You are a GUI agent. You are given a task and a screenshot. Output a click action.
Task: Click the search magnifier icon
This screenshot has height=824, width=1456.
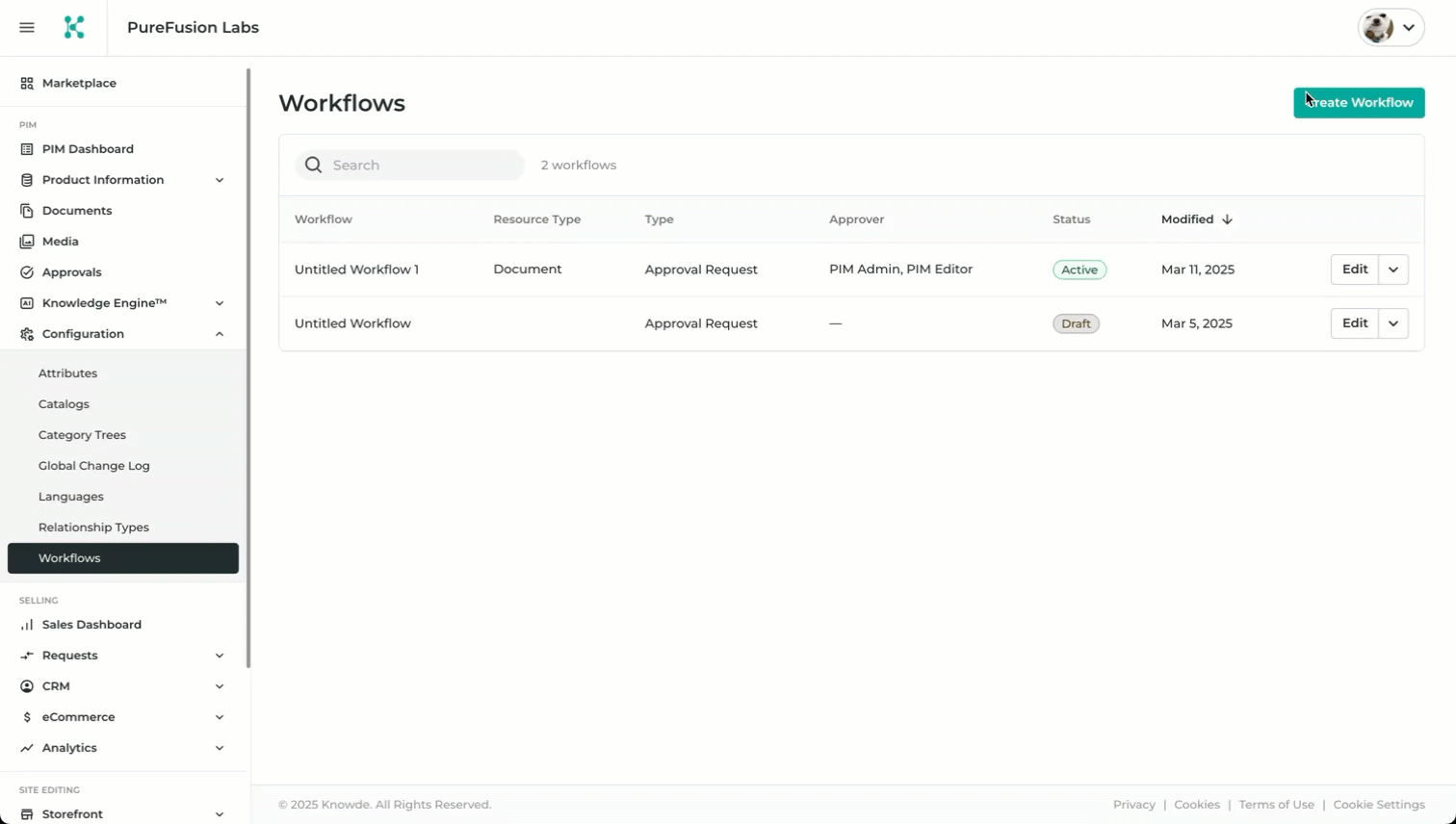click(313, 166)
